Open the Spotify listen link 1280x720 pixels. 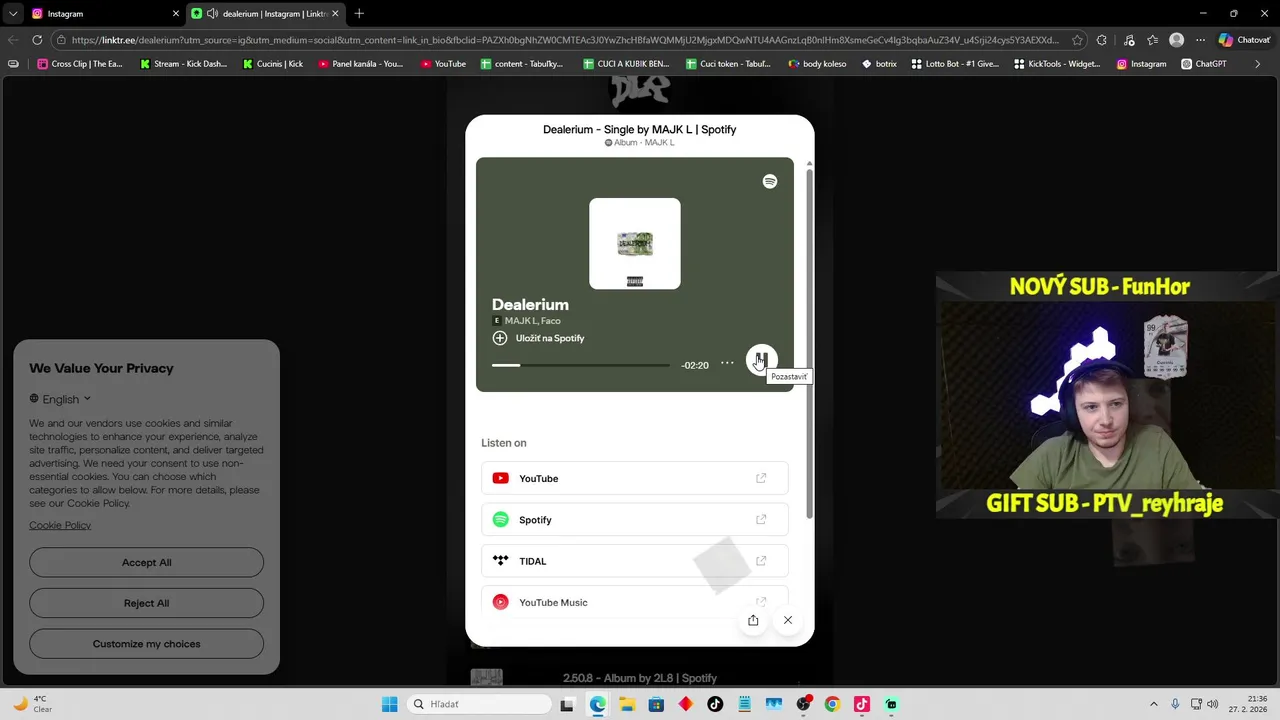634,520
